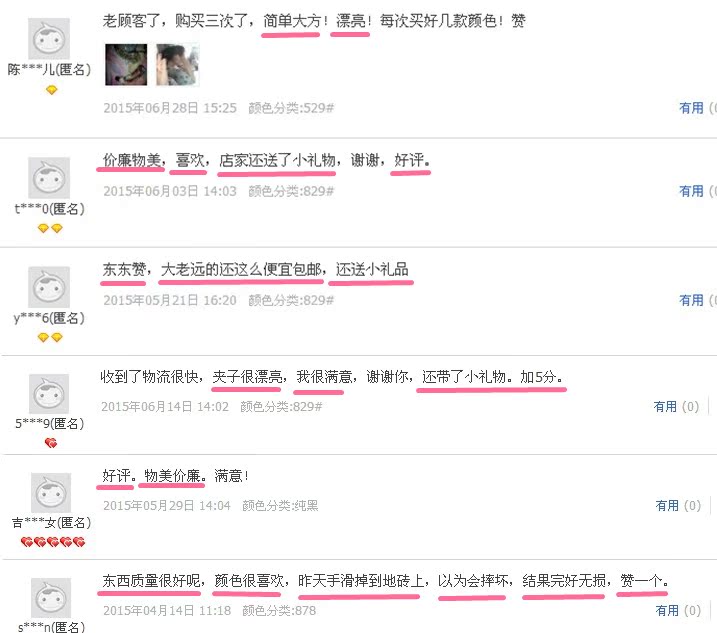Viewport: 717px width, 633px height.
Task: Click five red hearts under 吉***女
Action: tap(53, 542)
